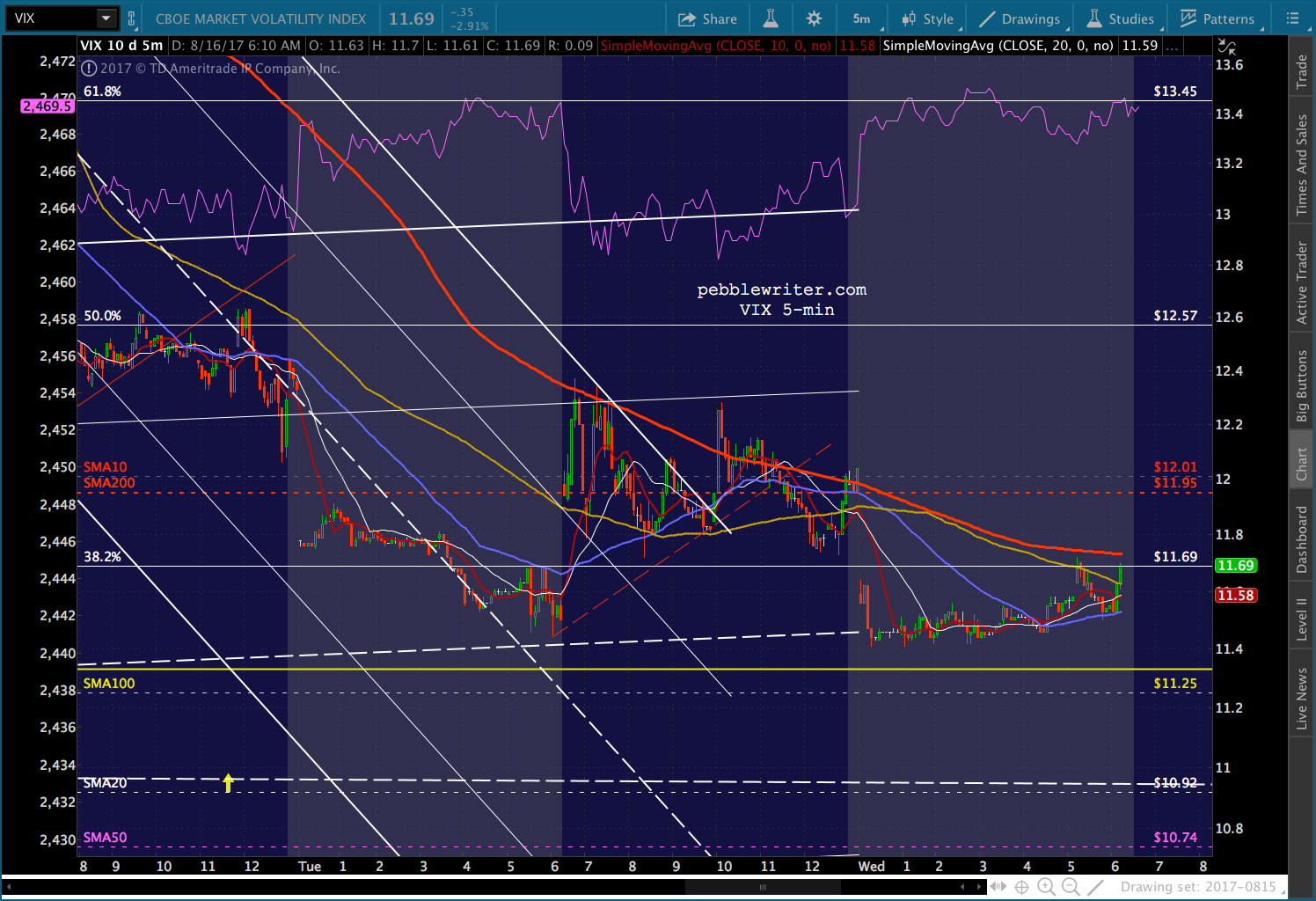1316x901 pixels.
Task: Click the zoom in magnifier
Action: click(1046, 887)
